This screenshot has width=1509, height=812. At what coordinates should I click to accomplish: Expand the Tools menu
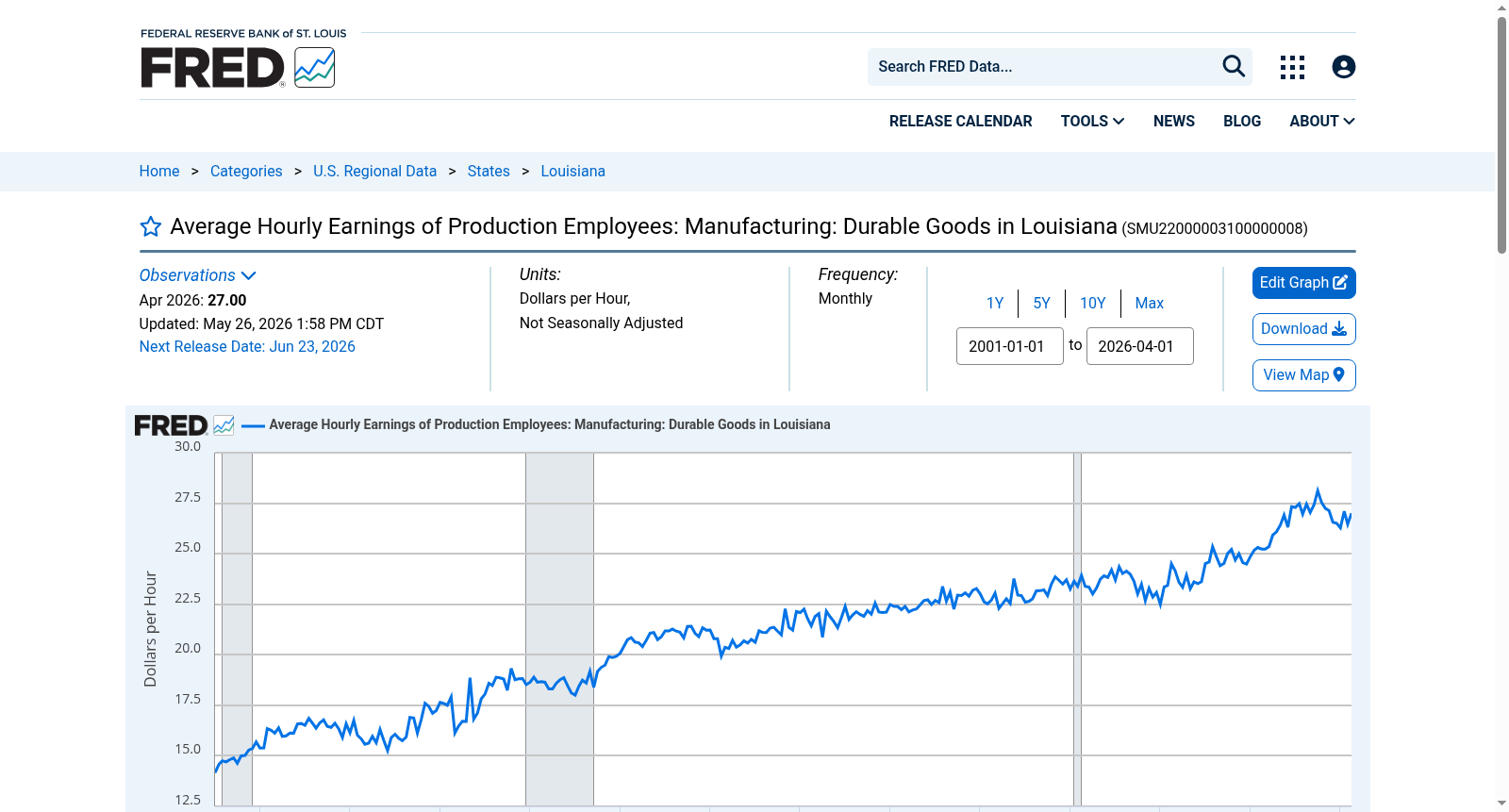1092,121
